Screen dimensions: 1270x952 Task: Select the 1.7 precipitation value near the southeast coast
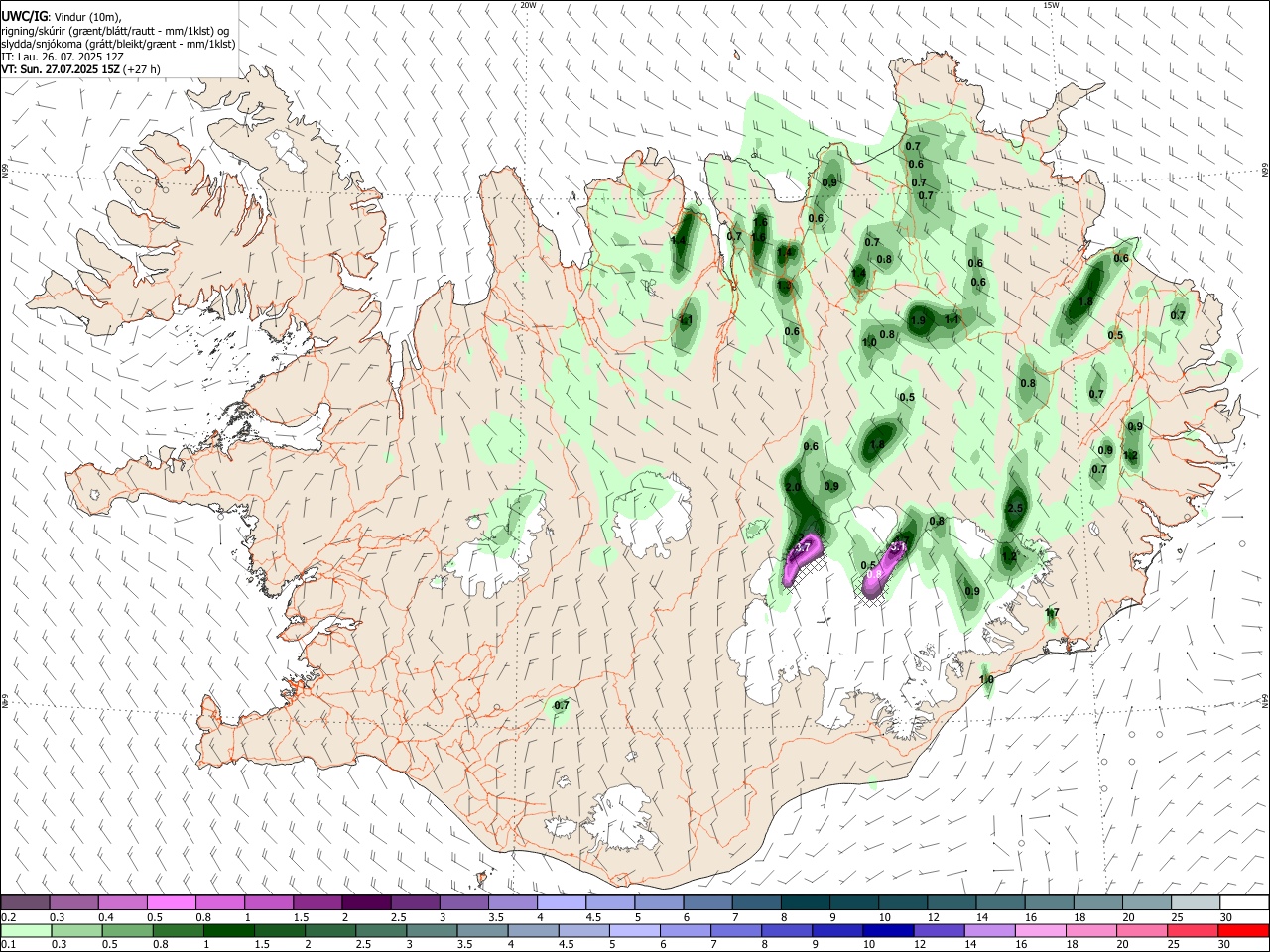click(x=1052, y=613)
